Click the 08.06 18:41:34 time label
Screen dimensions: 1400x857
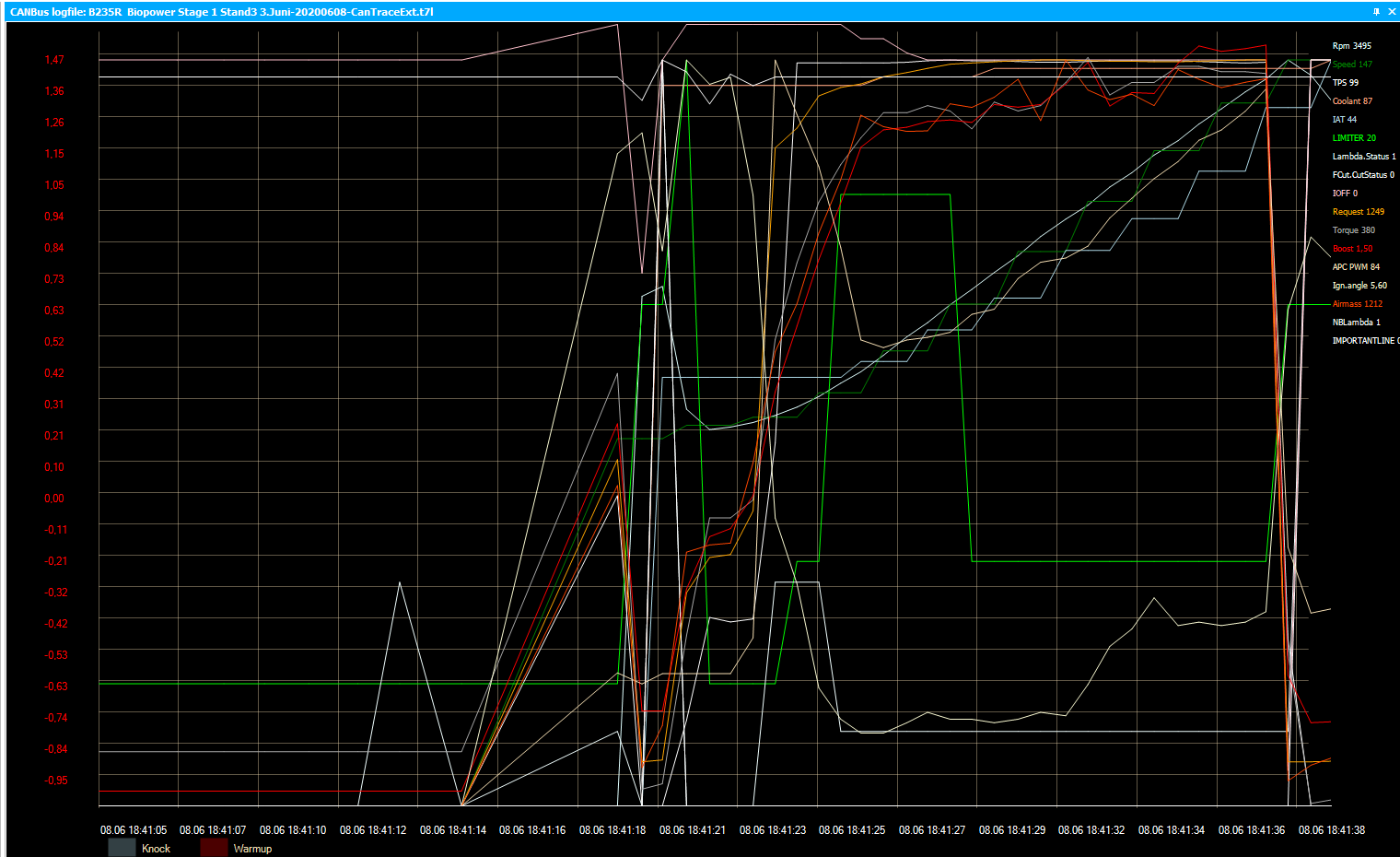(x=1172, y=830)
